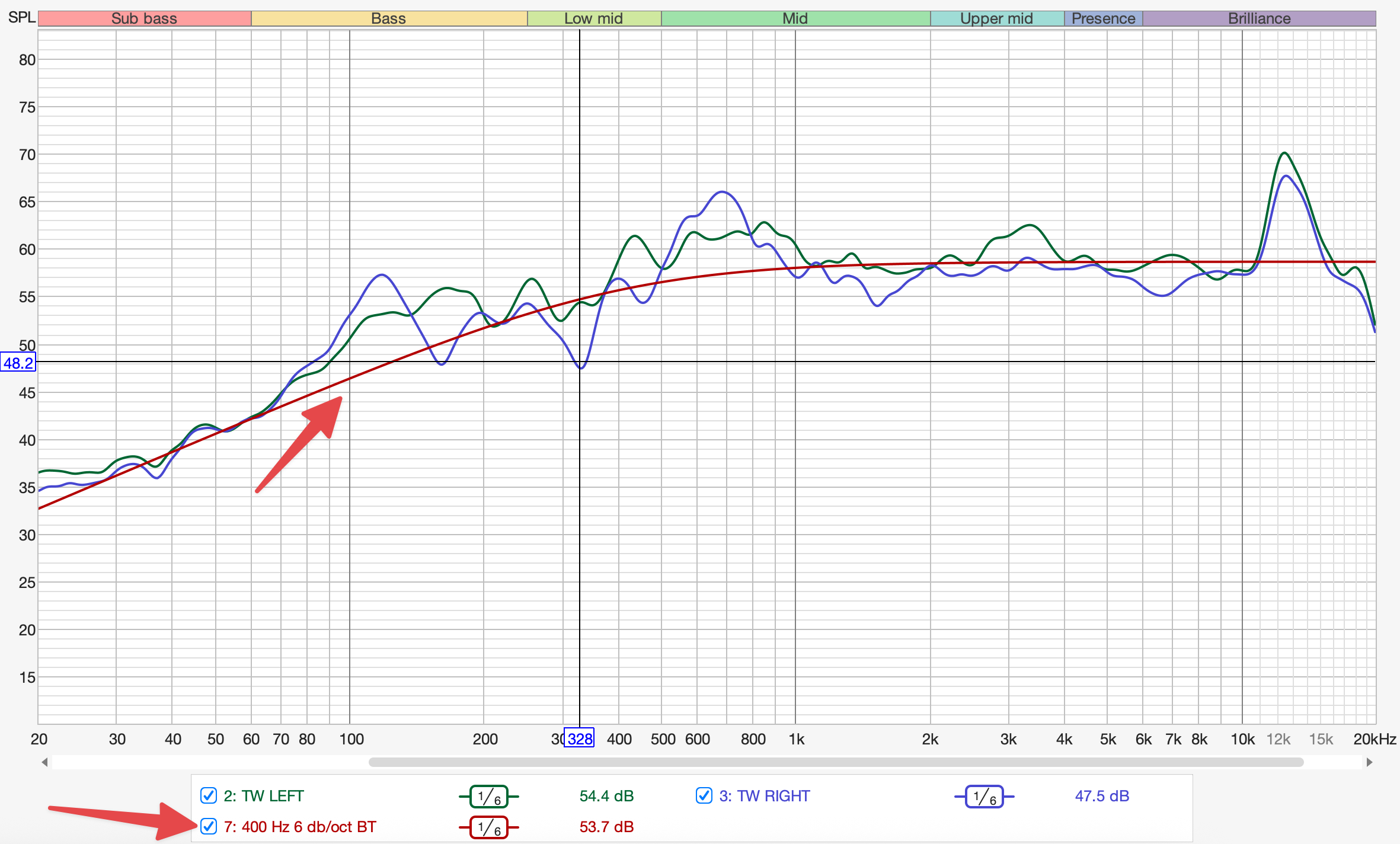Select the Sub bass band header

point(145,18)
